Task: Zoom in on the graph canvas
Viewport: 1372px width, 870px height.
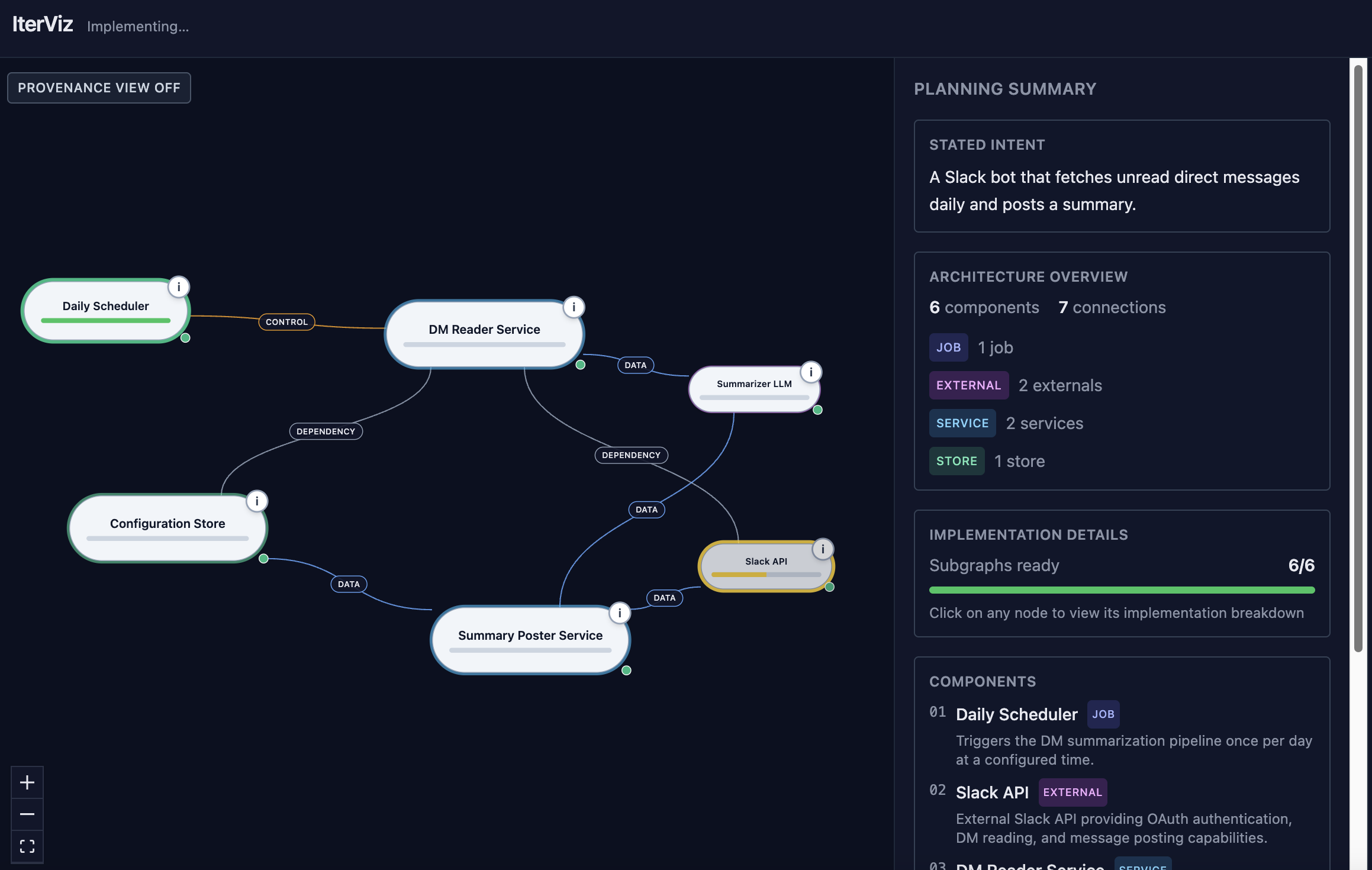Action: tap(27, 782)
